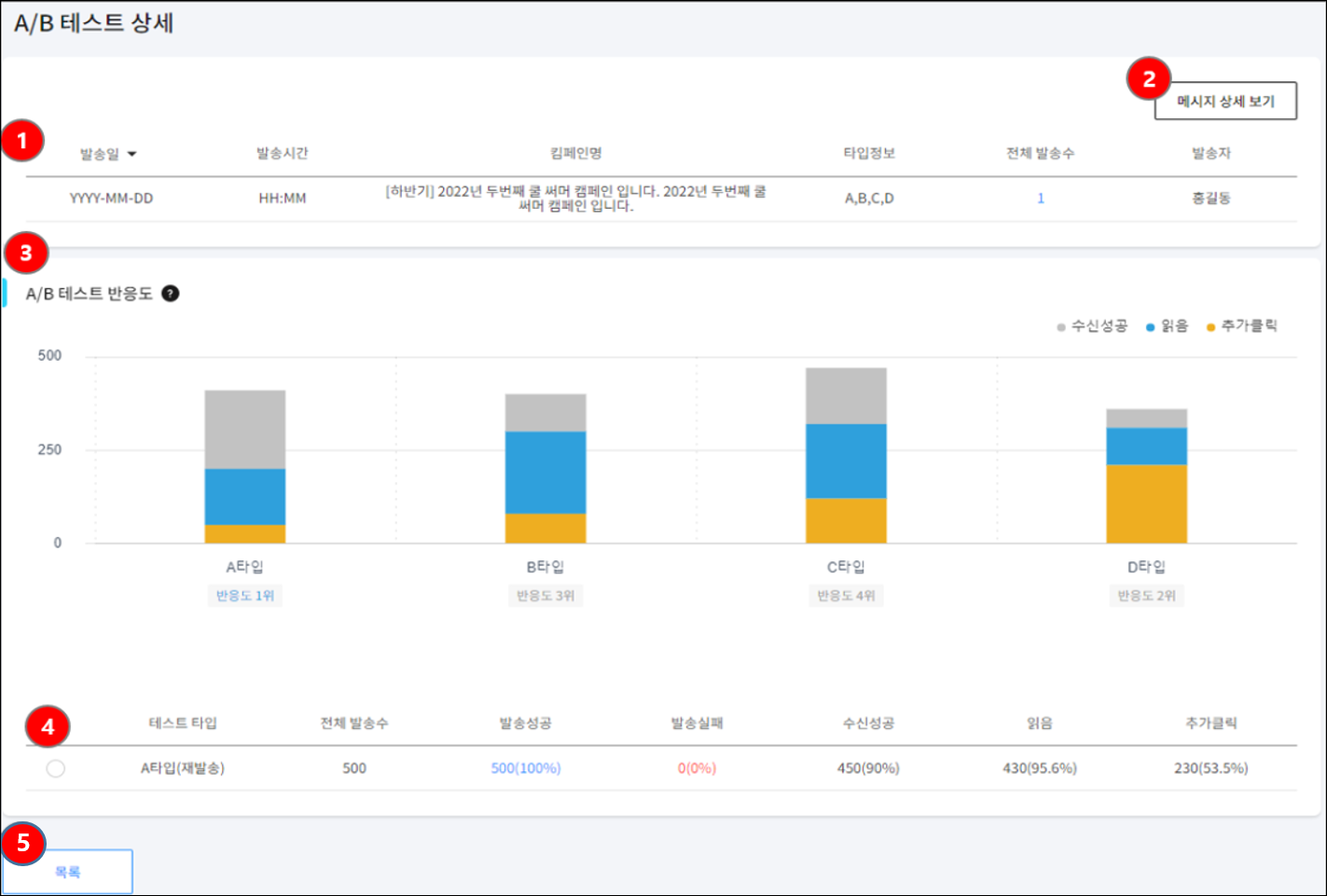
Task: Click the HH:MM time cell
Action: (283, 199)
